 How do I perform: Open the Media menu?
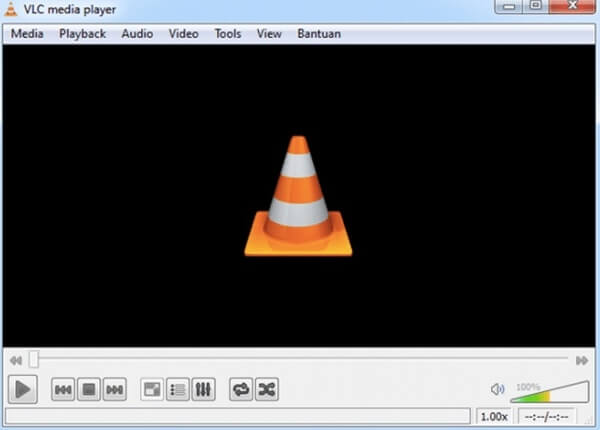pos(27,34)
